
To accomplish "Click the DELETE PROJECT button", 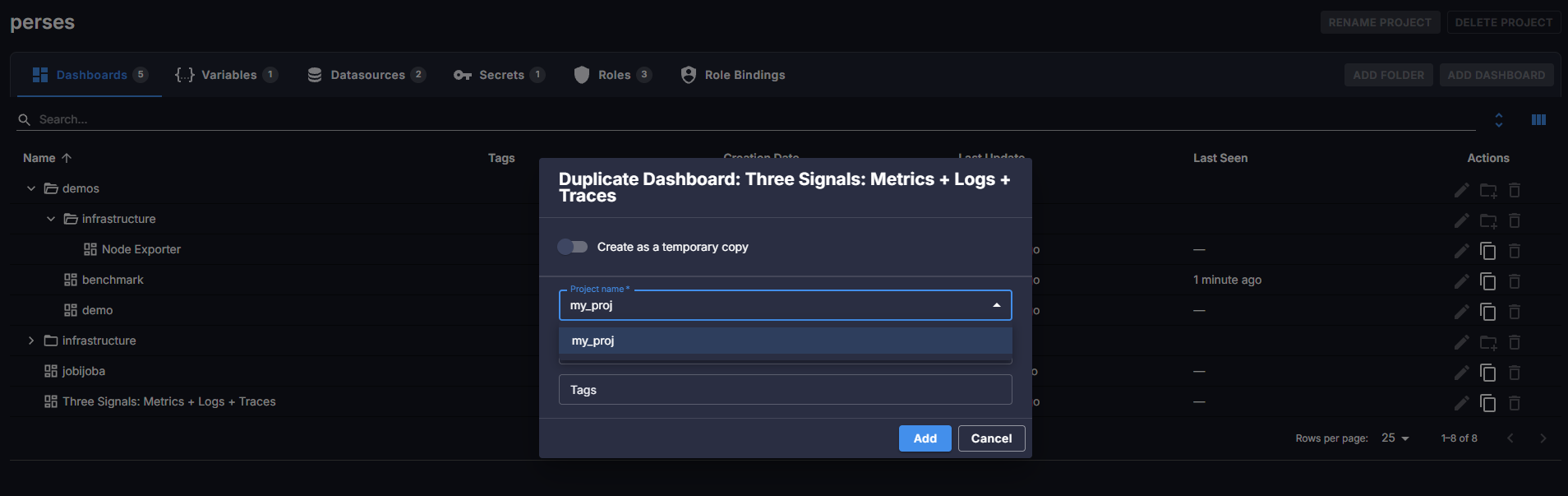I will 1503,22.
